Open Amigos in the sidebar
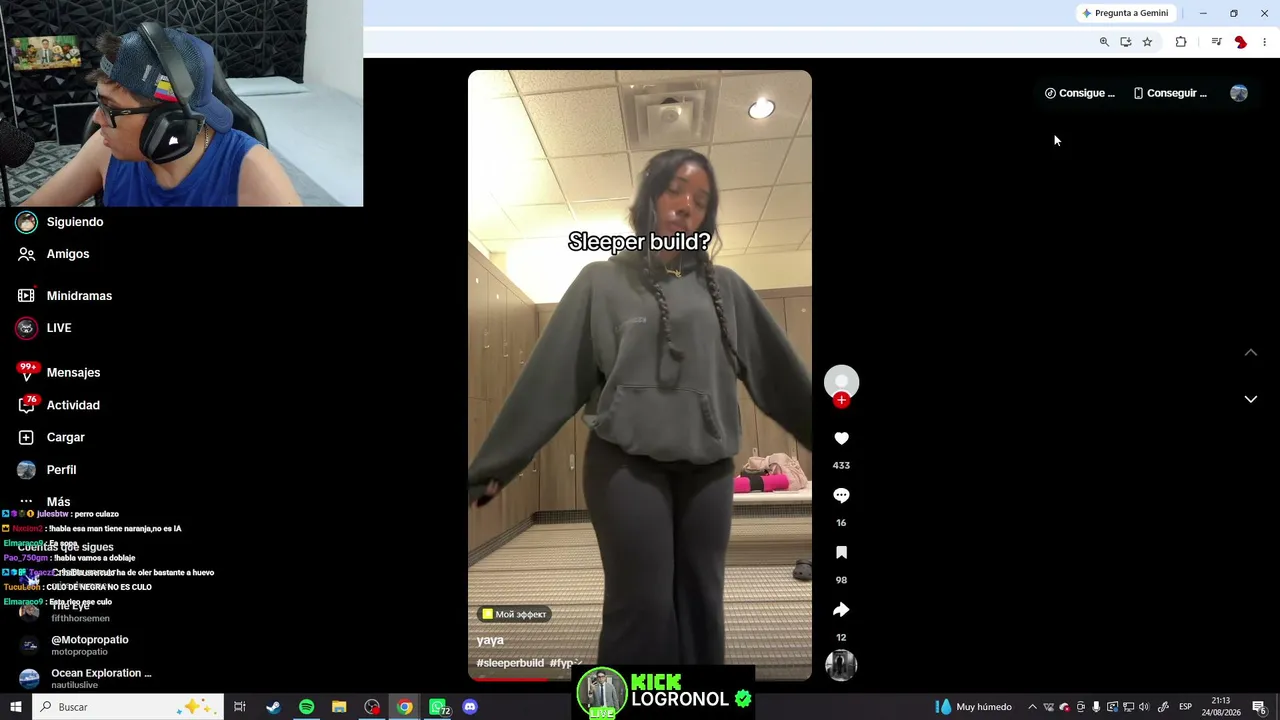 pos(54,254)
